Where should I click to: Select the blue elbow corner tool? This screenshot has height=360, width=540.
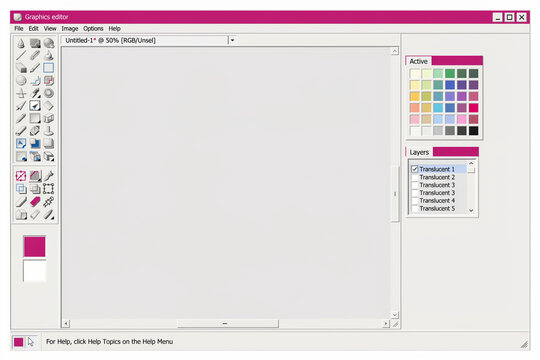coord(35,80)
